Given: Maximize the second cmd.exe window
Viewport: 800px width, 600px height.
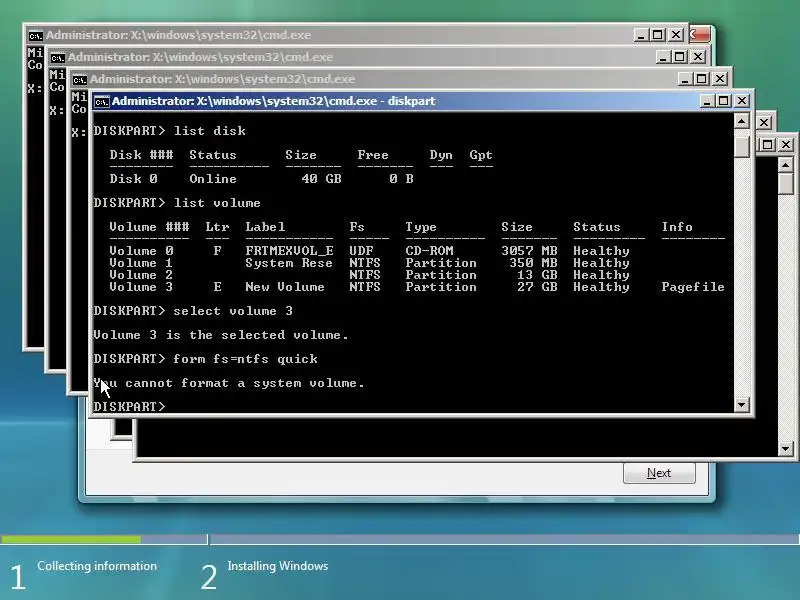Looking at the screenshot, I should [x=680, y=57].
